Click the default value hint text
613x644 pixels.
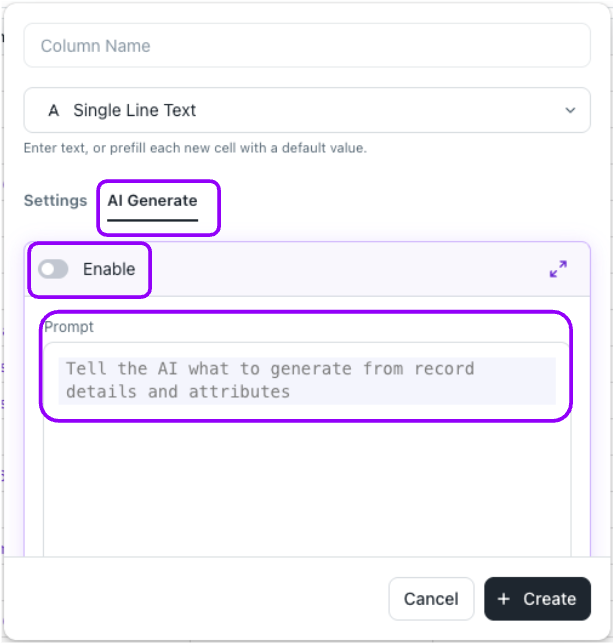[x=195, y=148]
